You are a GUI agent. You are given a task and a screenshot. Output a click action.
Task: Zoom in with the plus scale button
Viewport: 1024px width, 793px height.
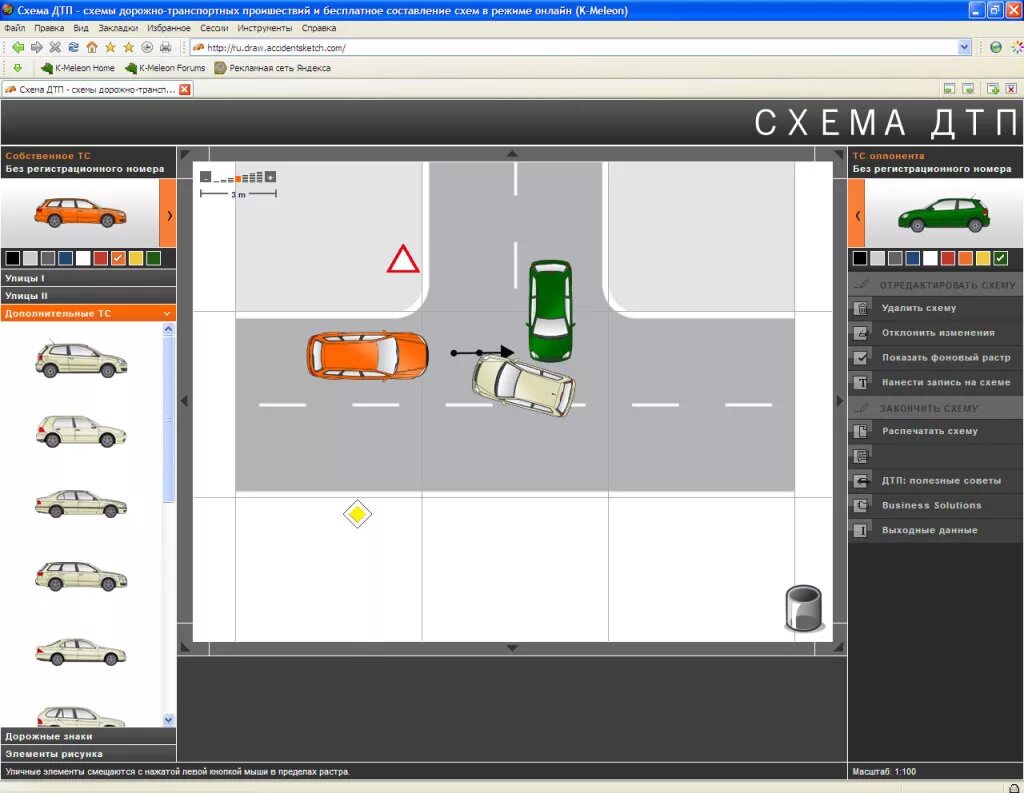tap(270, 176)
